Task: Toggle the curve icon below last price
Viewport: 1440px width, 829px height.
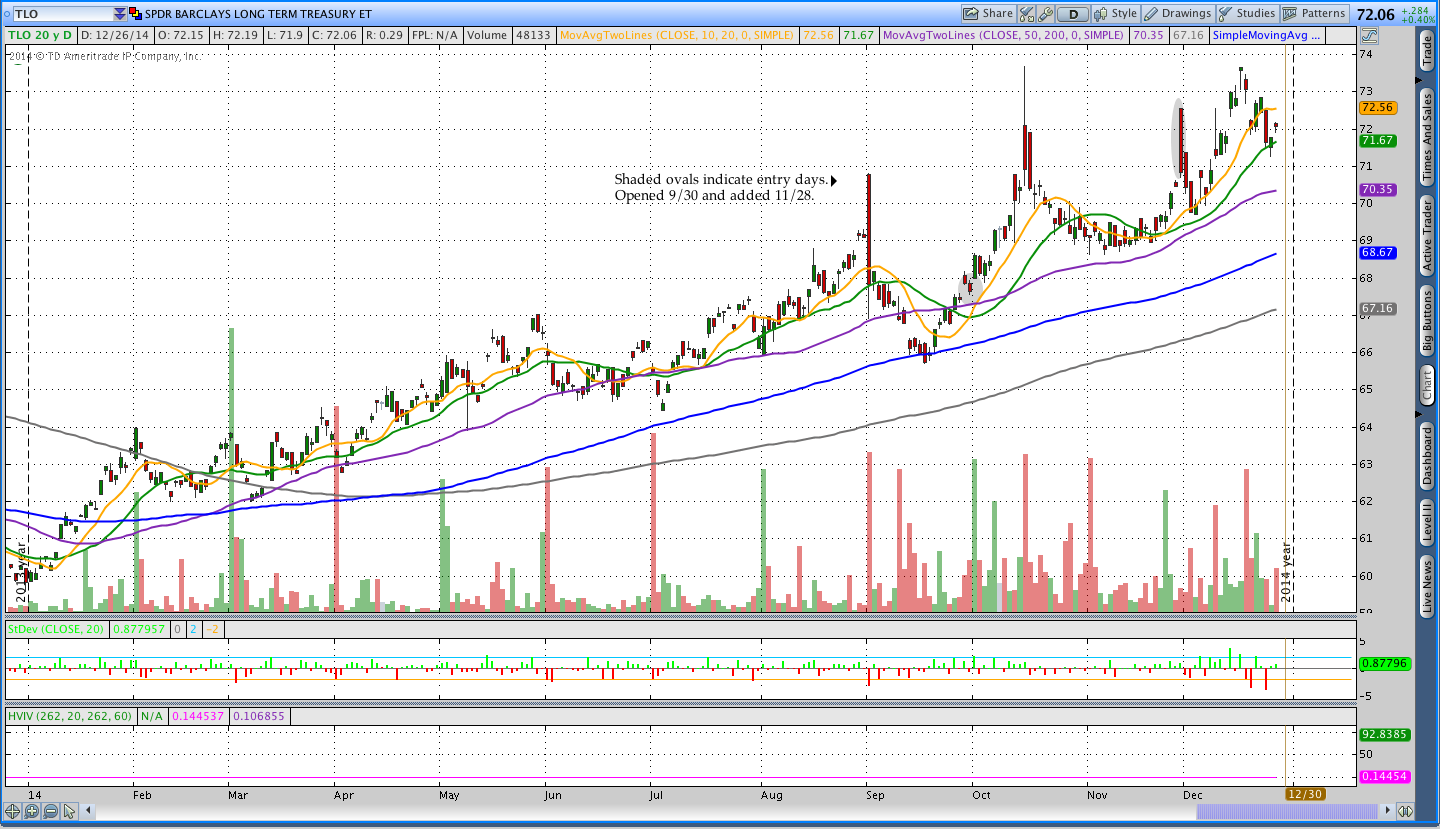Action: coord(1369,36)
